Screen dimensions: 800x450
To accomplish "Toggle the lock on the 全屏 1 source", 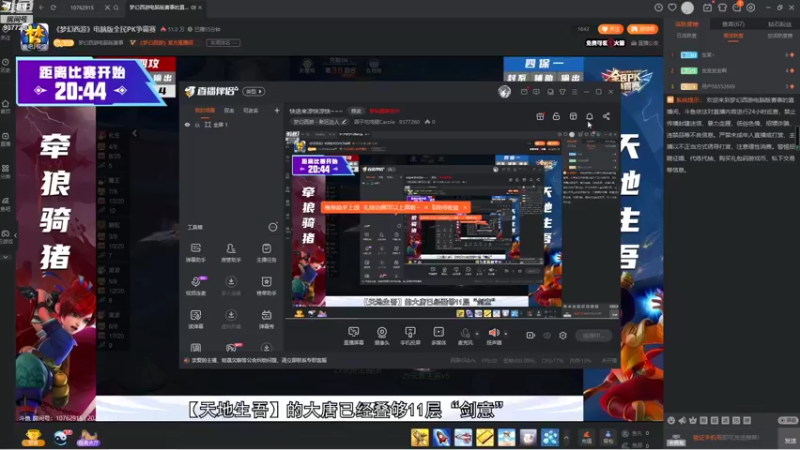I will (197, 124).
